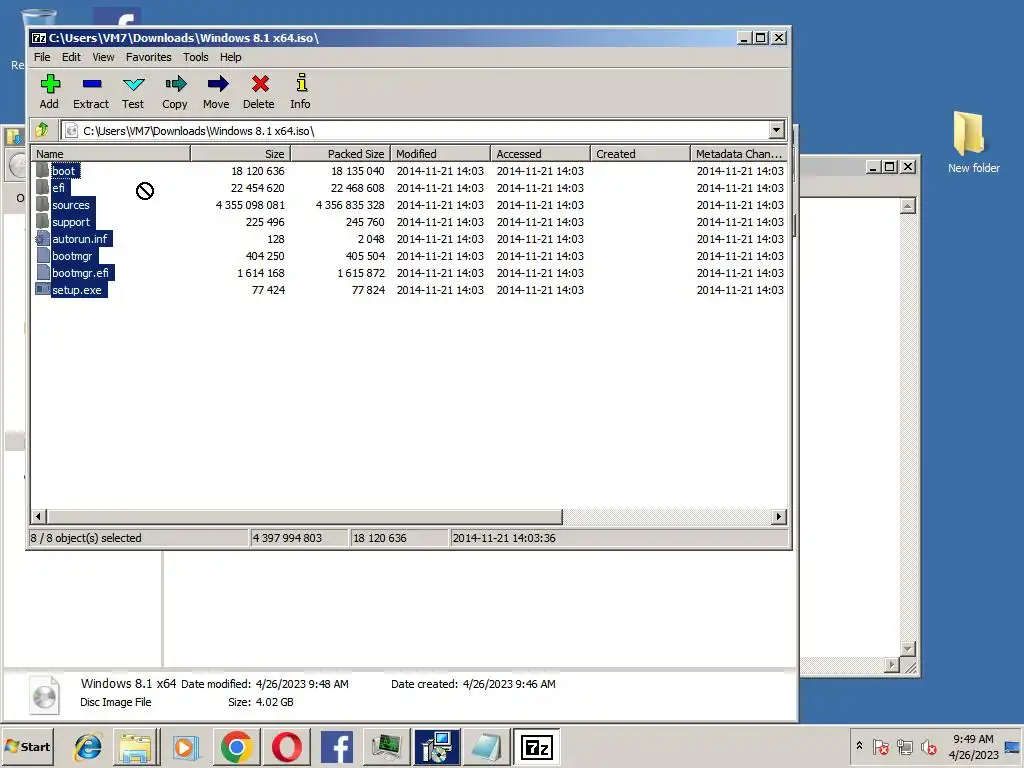Open the Tools menu
The height and width of the screenshot is (768, 1024).
(x=195, y=57)
